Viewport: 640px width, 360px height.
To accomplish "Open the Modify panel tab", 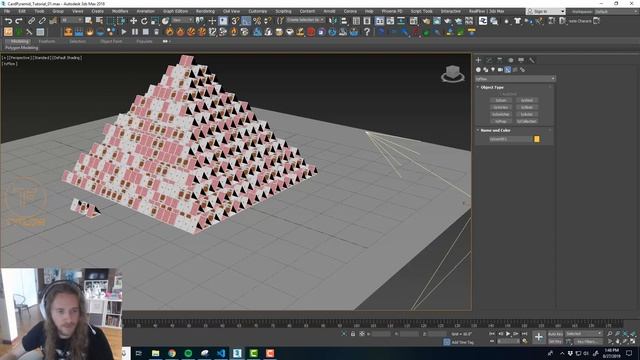I will [489, 60].
